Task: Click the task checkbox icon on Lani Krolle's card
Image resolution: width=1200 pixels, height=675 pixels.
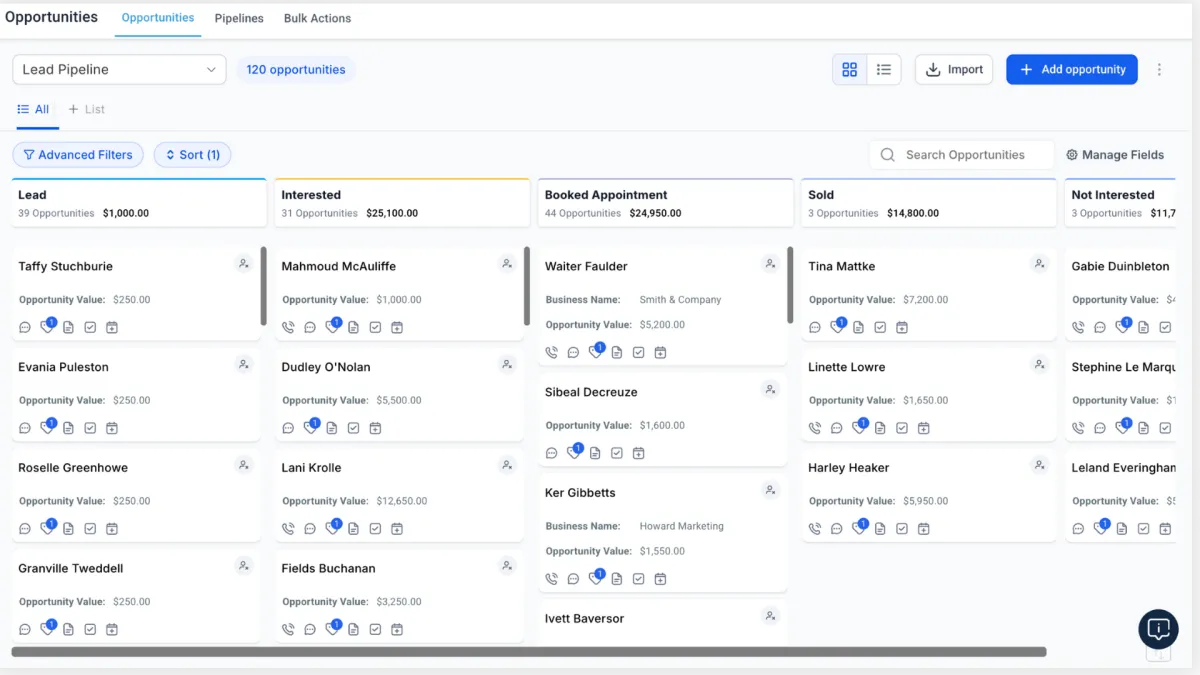Action: [375, 528]
